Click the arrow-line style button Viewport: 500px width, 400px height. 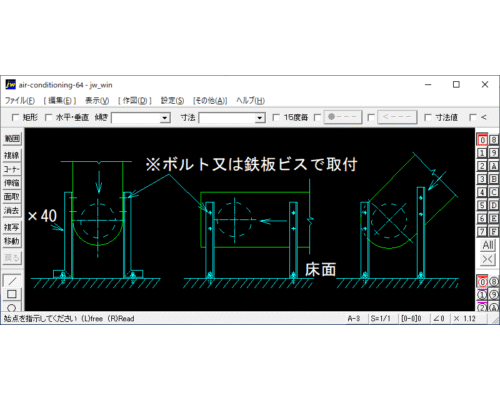397,117
